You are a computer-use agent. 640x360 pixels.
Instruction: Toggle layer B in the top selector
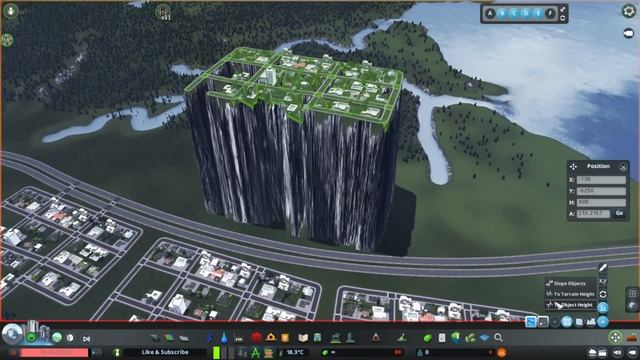502,13
